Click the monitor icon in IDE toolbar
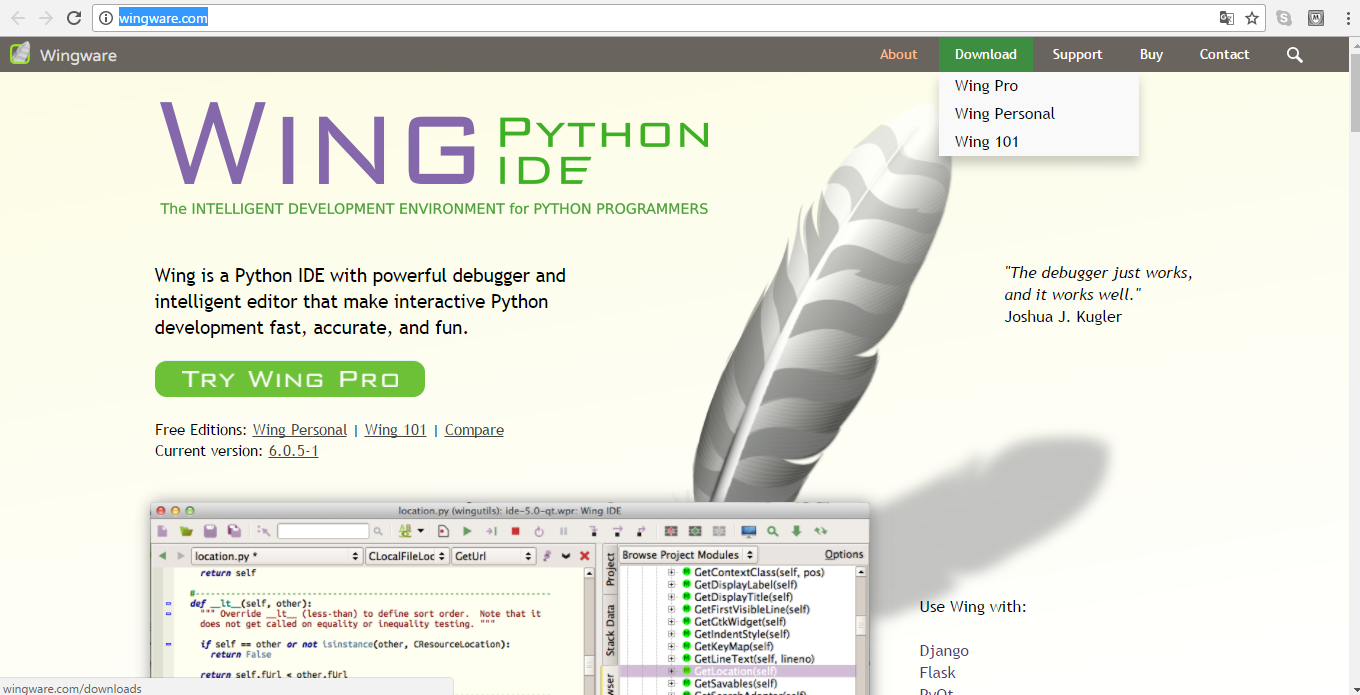Viewport: 1360px width, 695px height. tap(748, 531)
